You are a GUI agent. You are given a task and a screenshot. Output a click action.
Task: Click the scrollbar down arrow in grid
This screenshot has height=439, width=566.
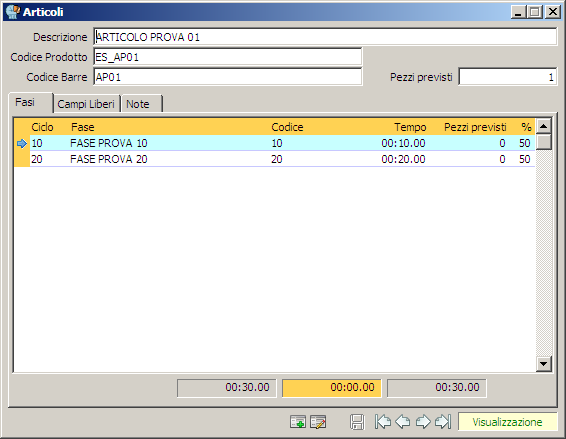coord(544,364)
